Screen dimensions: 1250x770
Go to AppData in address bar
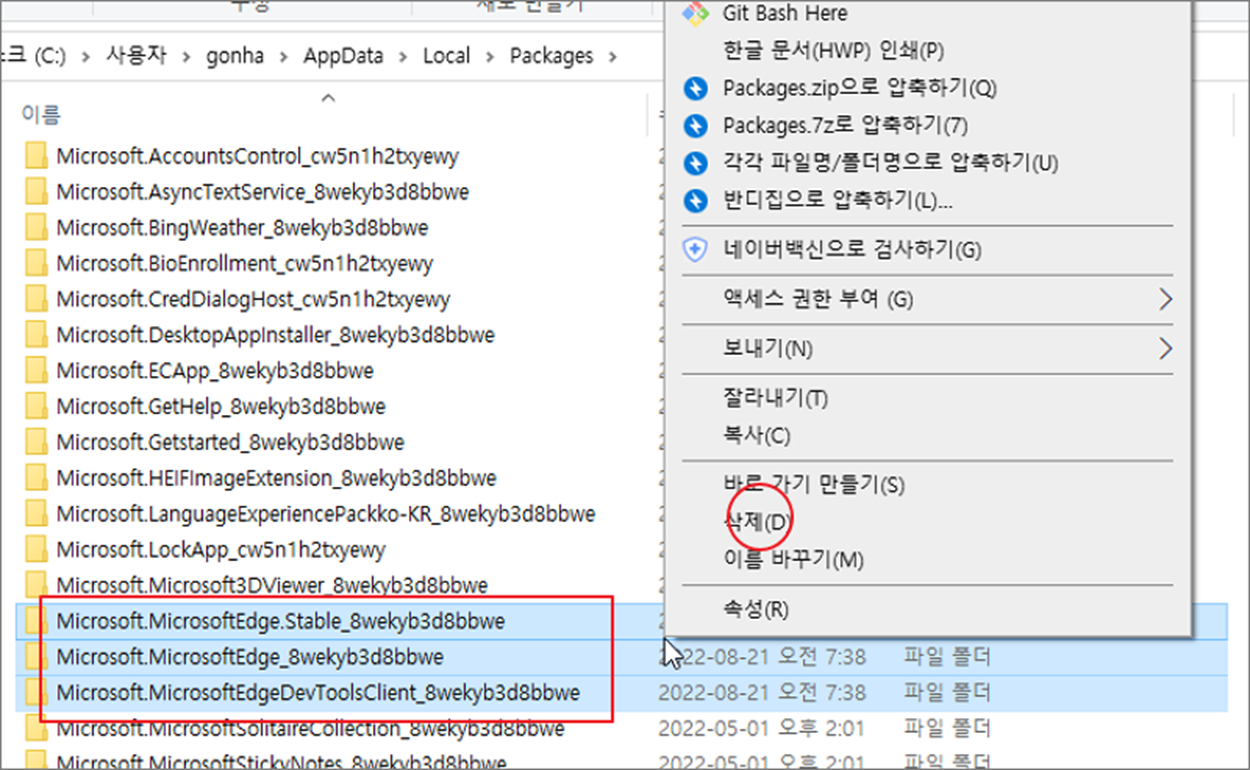coord(343,56)
